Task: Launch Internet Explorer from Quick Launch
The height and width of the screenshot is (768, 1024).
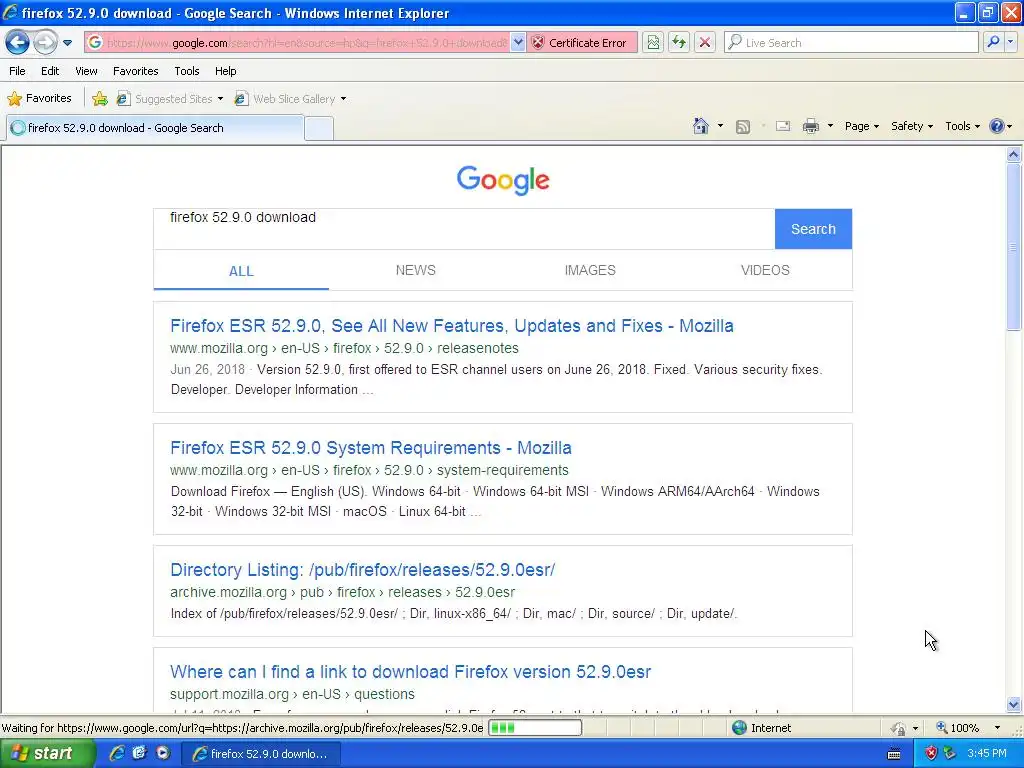Action: tap(117, 754)
